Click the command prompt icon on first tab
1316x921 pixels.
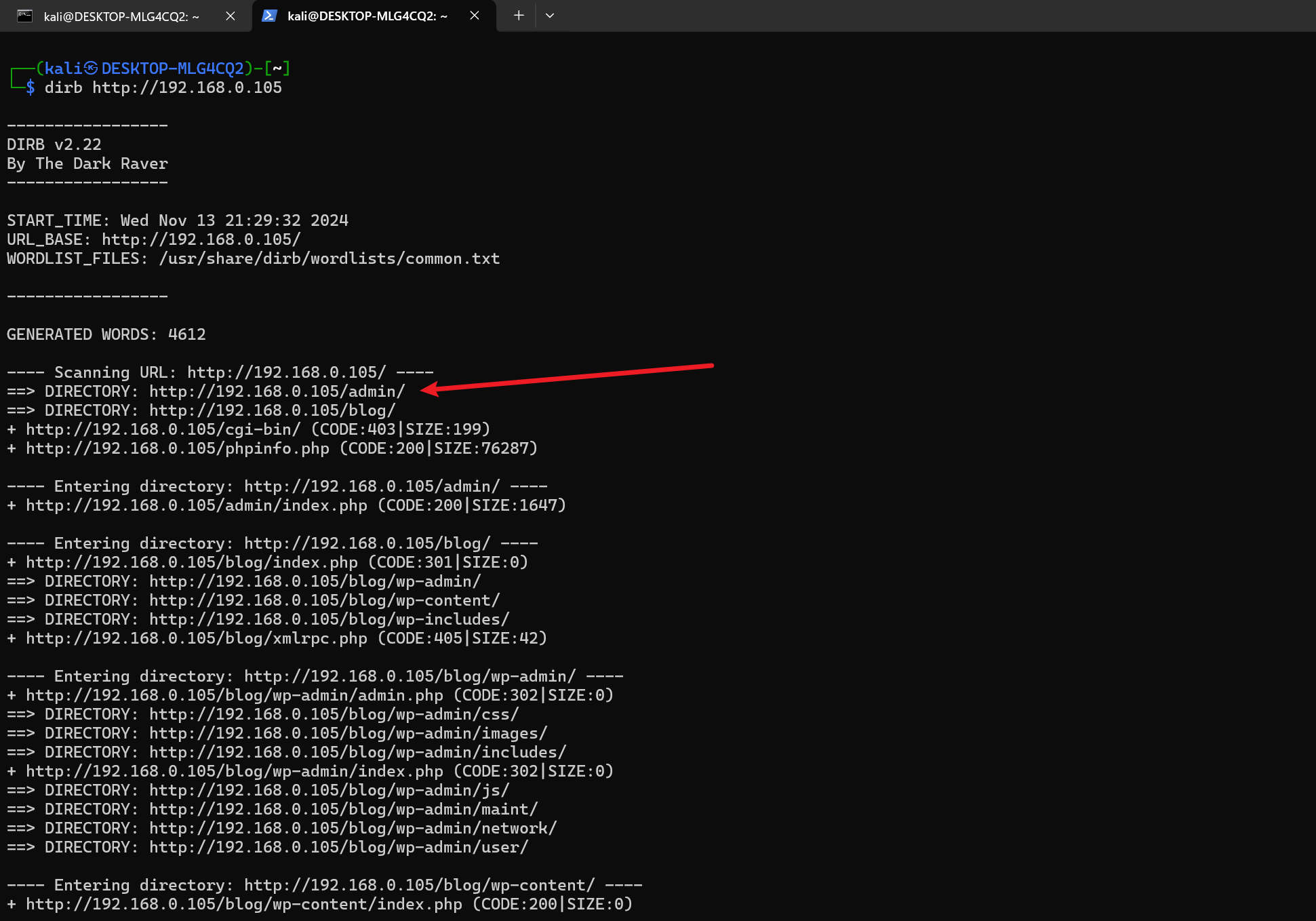25,16
